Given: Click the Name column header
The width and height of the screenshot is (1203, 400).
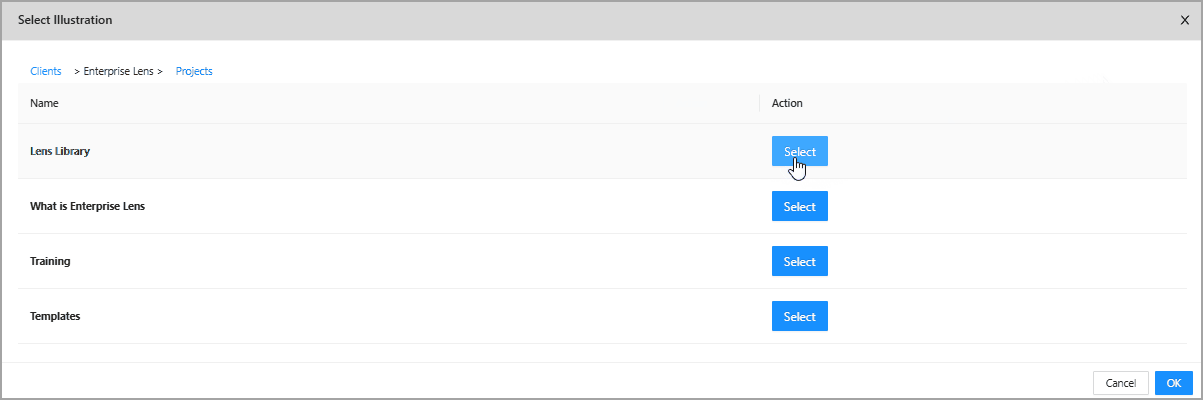Looking at the screenshot, I should (44, 103).
